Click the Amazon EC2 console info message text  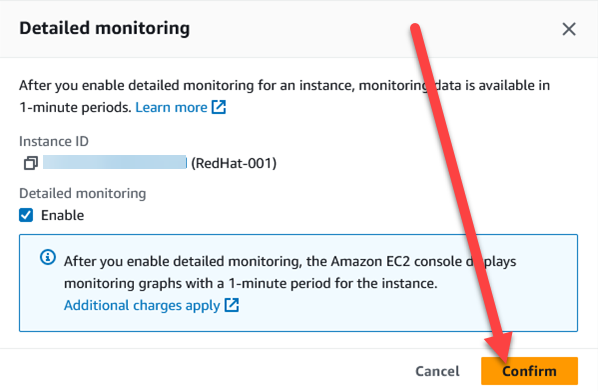(x=290, y=272)
